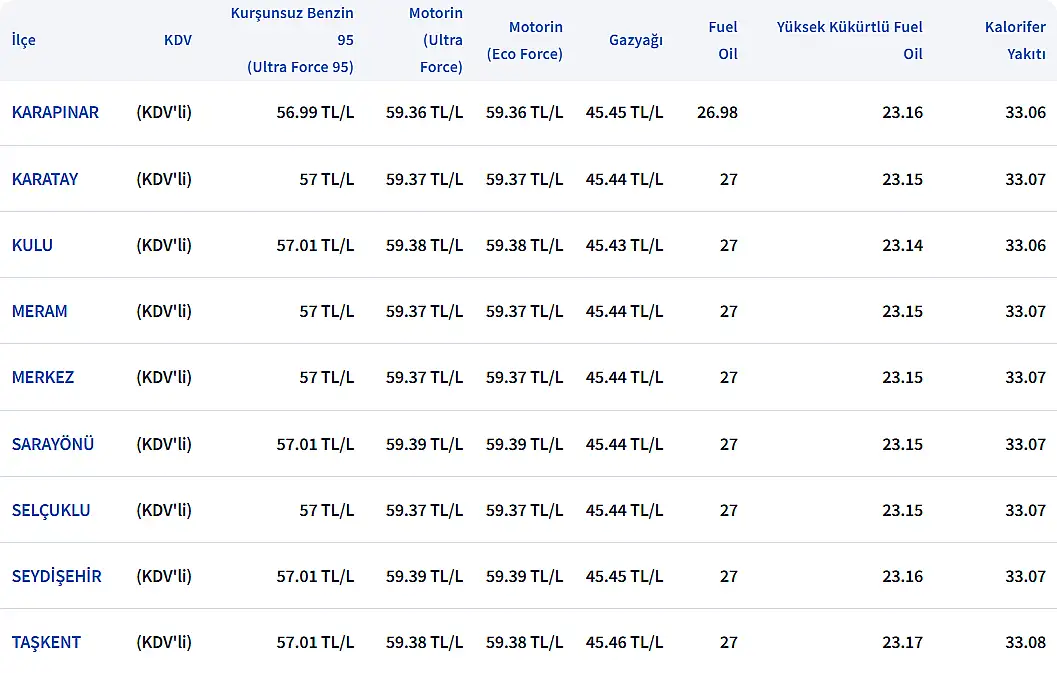Select the 33.08 Kalorifer Yakıtı value
Screen dimensions: 1057x673
[x=1025, y=642]
